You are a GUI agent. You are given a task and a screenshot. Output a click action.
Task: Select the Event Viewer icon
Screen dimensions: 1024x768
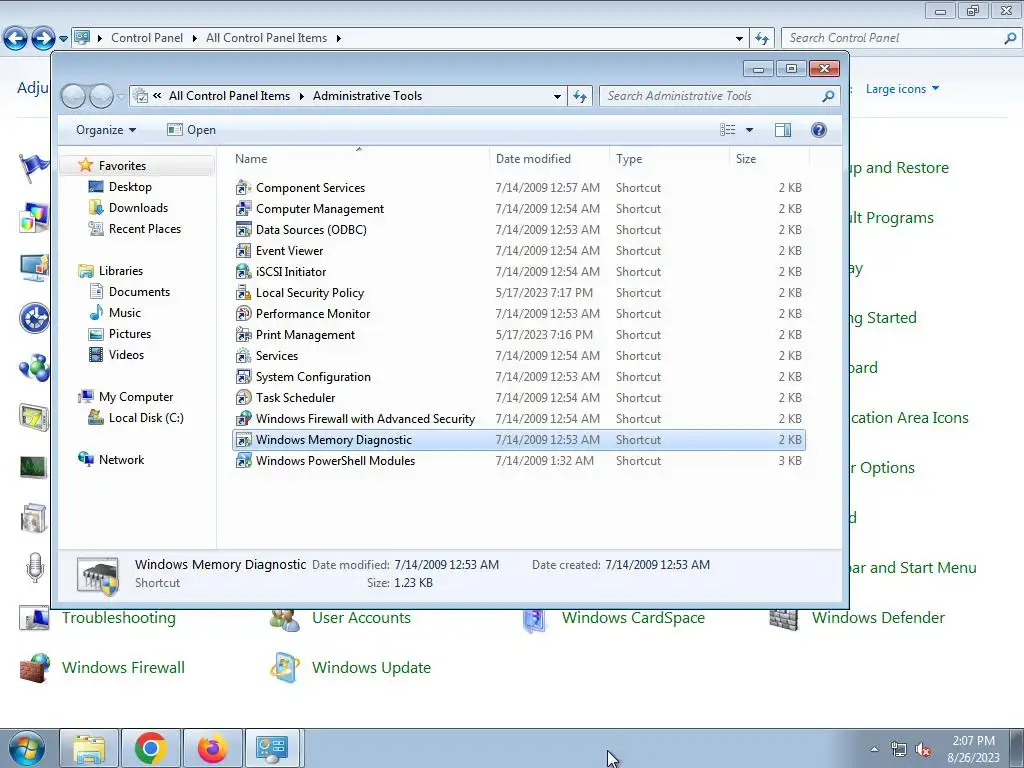(x=244, y=251)
